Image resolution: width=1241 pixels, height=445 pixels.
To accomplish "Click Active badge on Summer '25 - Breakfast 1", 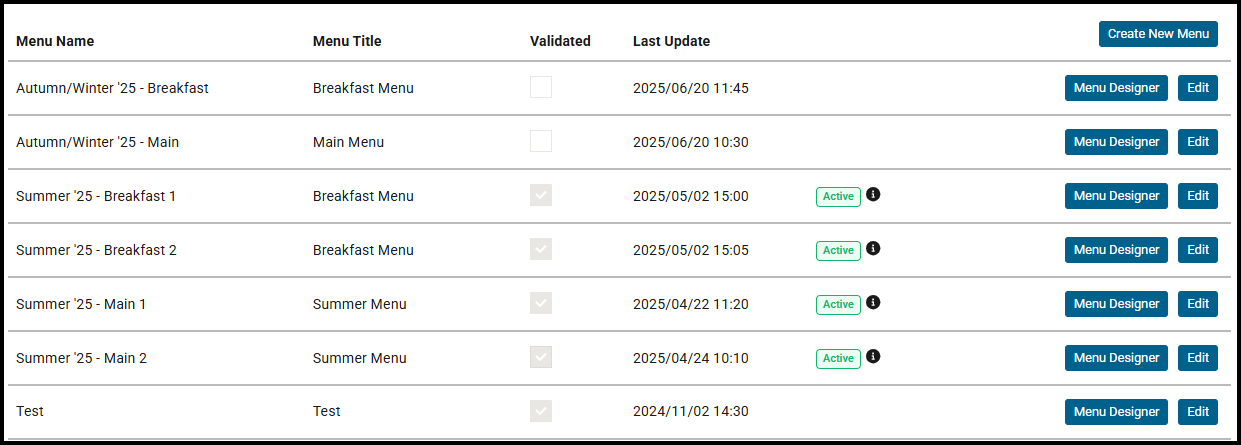I will coord(838,196).
